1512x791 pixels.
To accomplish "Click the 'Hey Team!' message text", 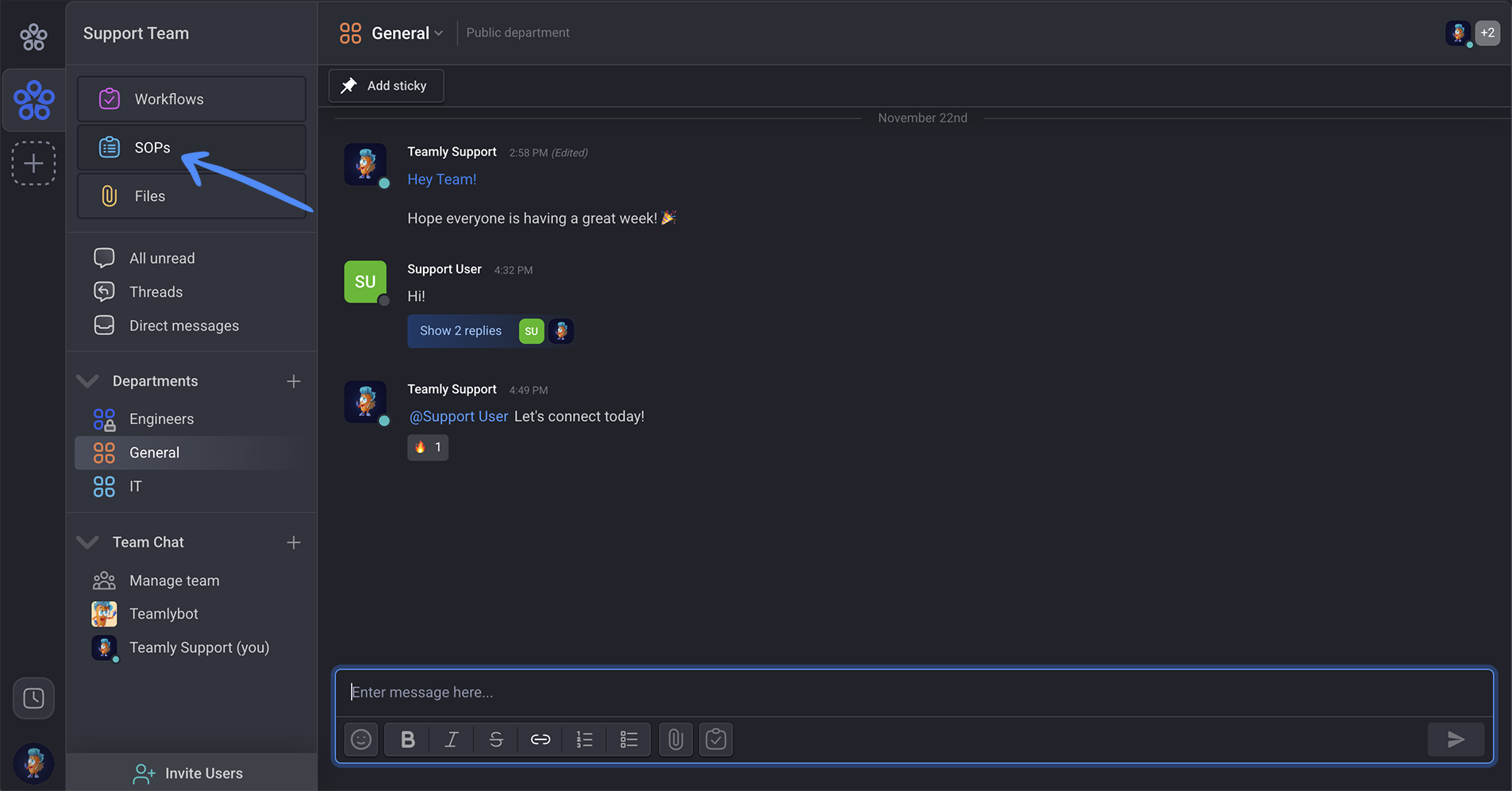I will (442, 179).
